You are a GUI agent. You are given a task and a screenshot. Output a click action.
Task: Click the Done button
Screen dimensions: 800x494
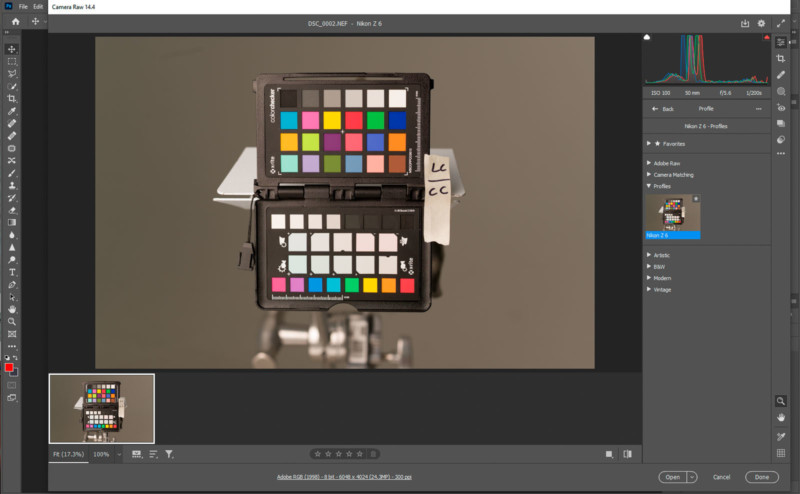coord(762,477)
